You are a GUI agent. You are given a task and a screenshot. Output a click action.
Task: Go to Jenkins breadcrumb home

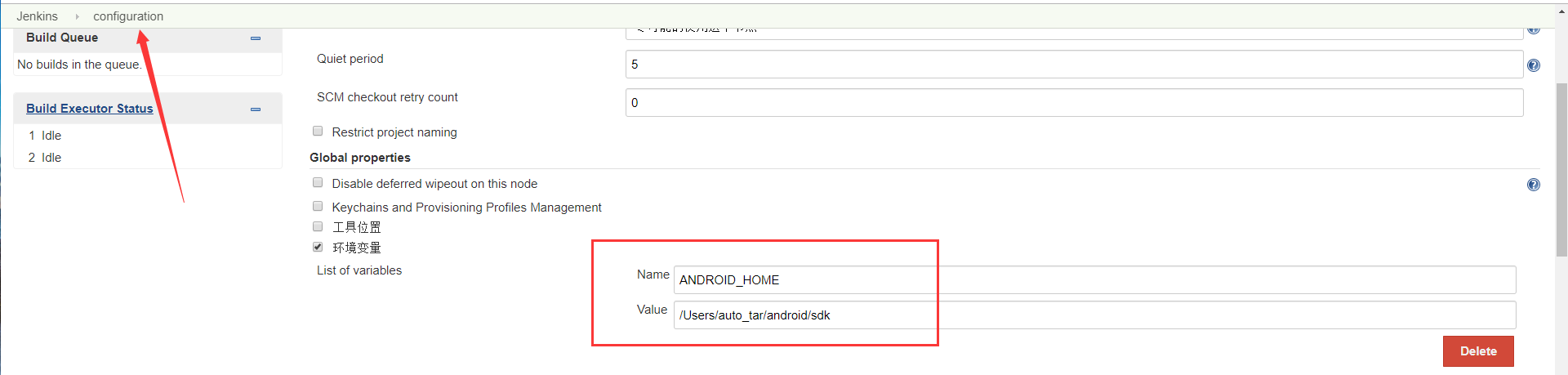pos(38,16)
